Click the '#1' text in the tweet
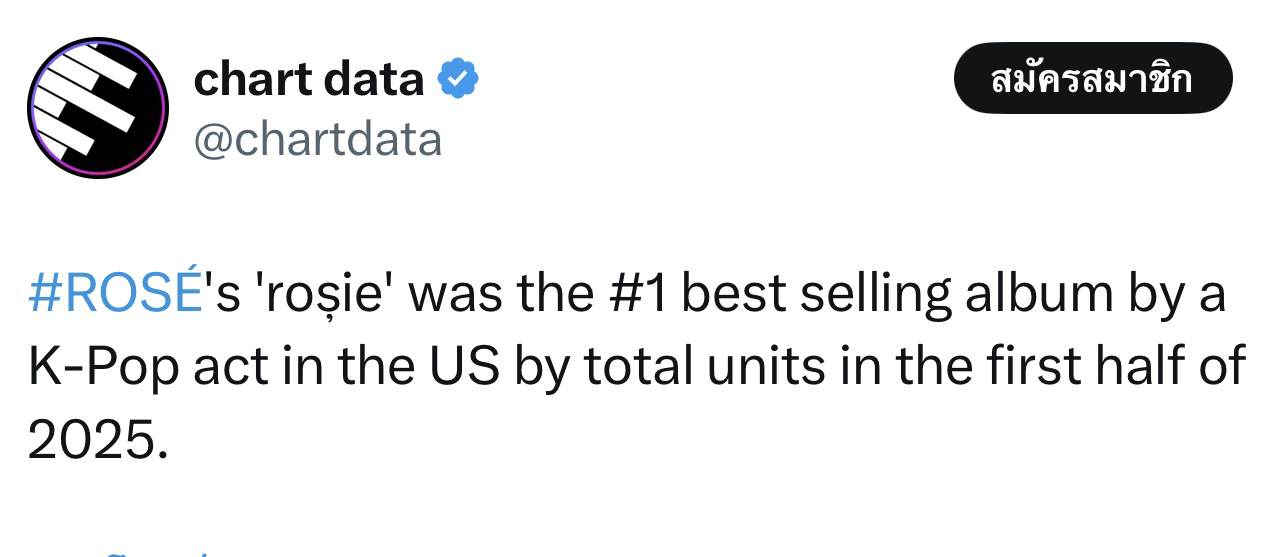 coord(637,295)
